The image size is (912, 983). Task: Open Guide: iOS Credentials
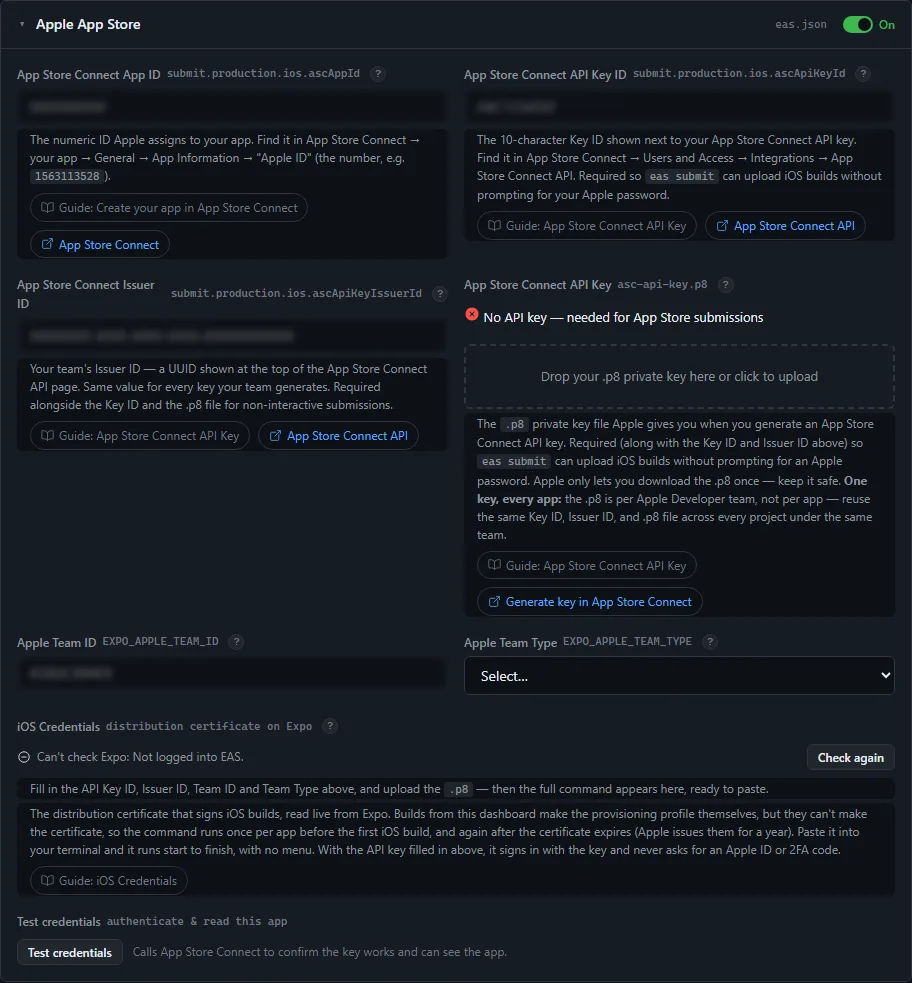tap(108, 881)
